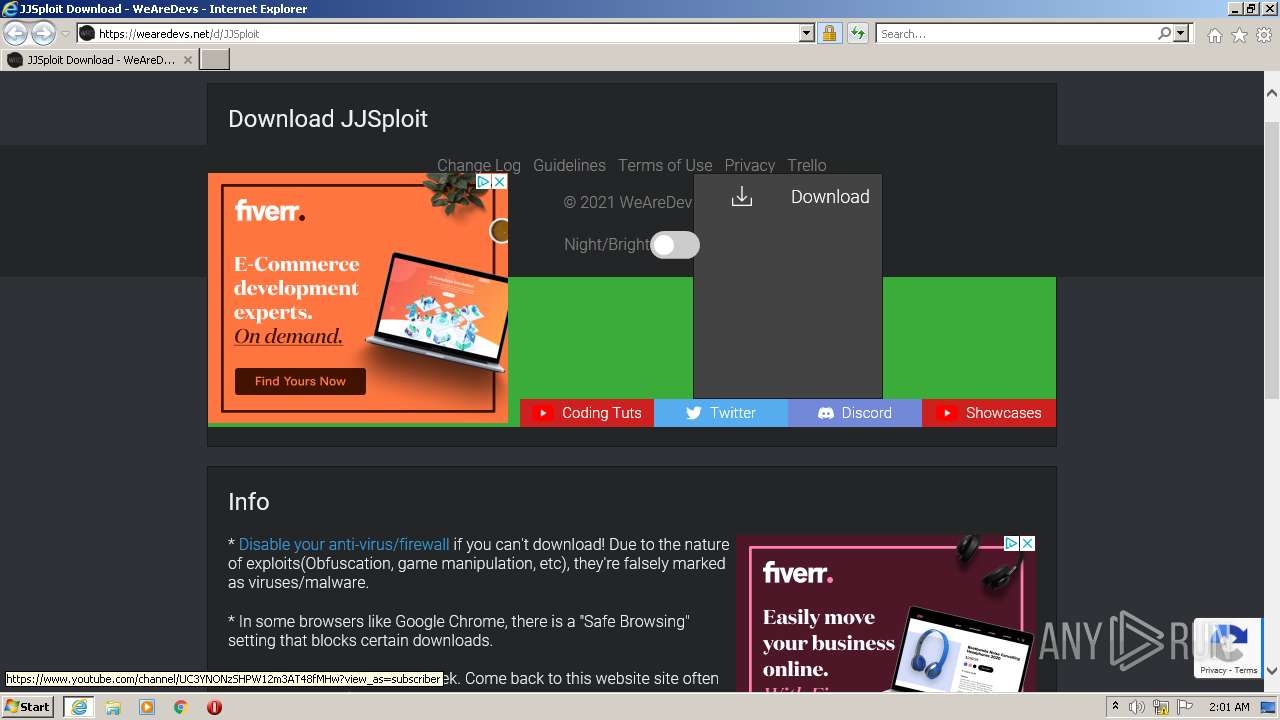
Task: Click the tray network icon
Action: pos(1161,707)
